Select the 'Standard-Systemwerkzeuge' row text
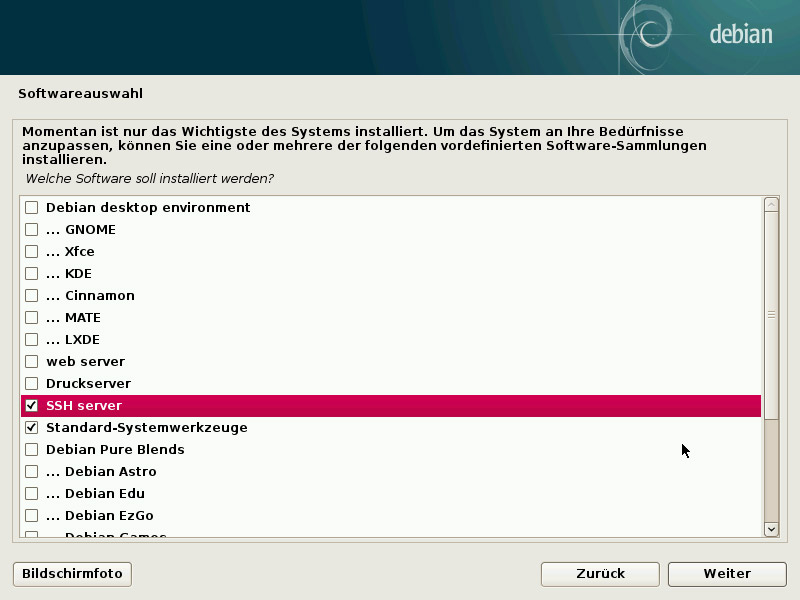This screenshot has width=800, height=600. 147,428
